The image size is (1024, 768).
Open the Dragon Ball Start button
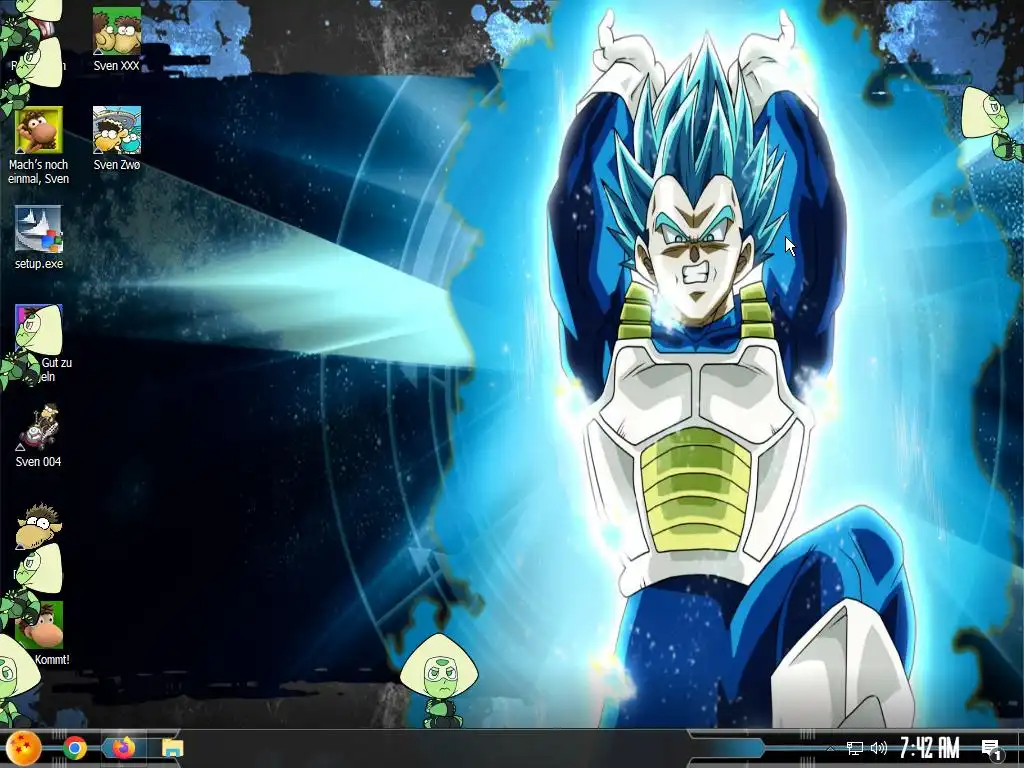(24, 748)
